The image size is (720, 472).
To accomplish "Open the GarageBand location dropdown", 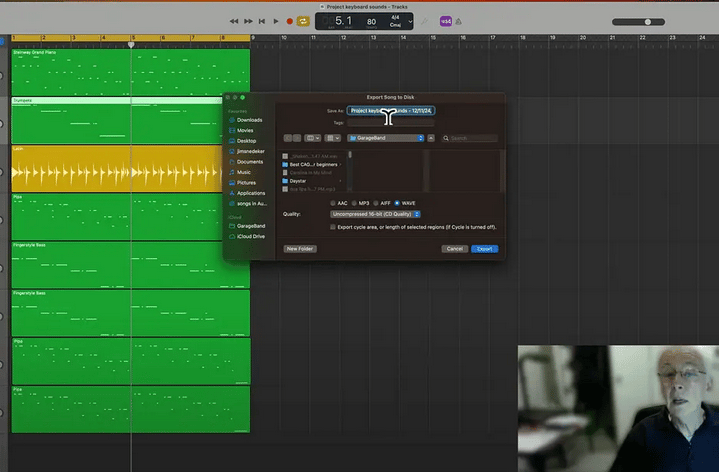I will [385, 138].
